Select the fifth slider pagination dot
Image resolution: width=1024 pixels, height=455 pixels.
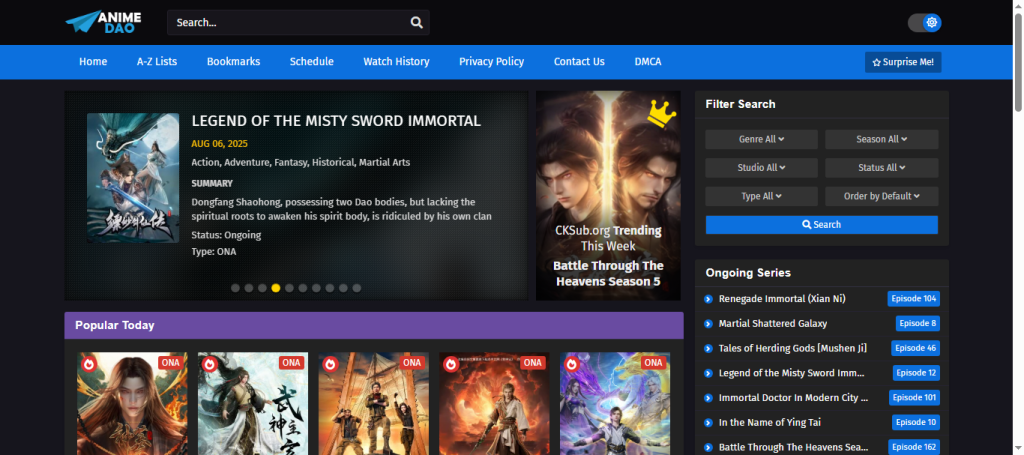[289, 288]
